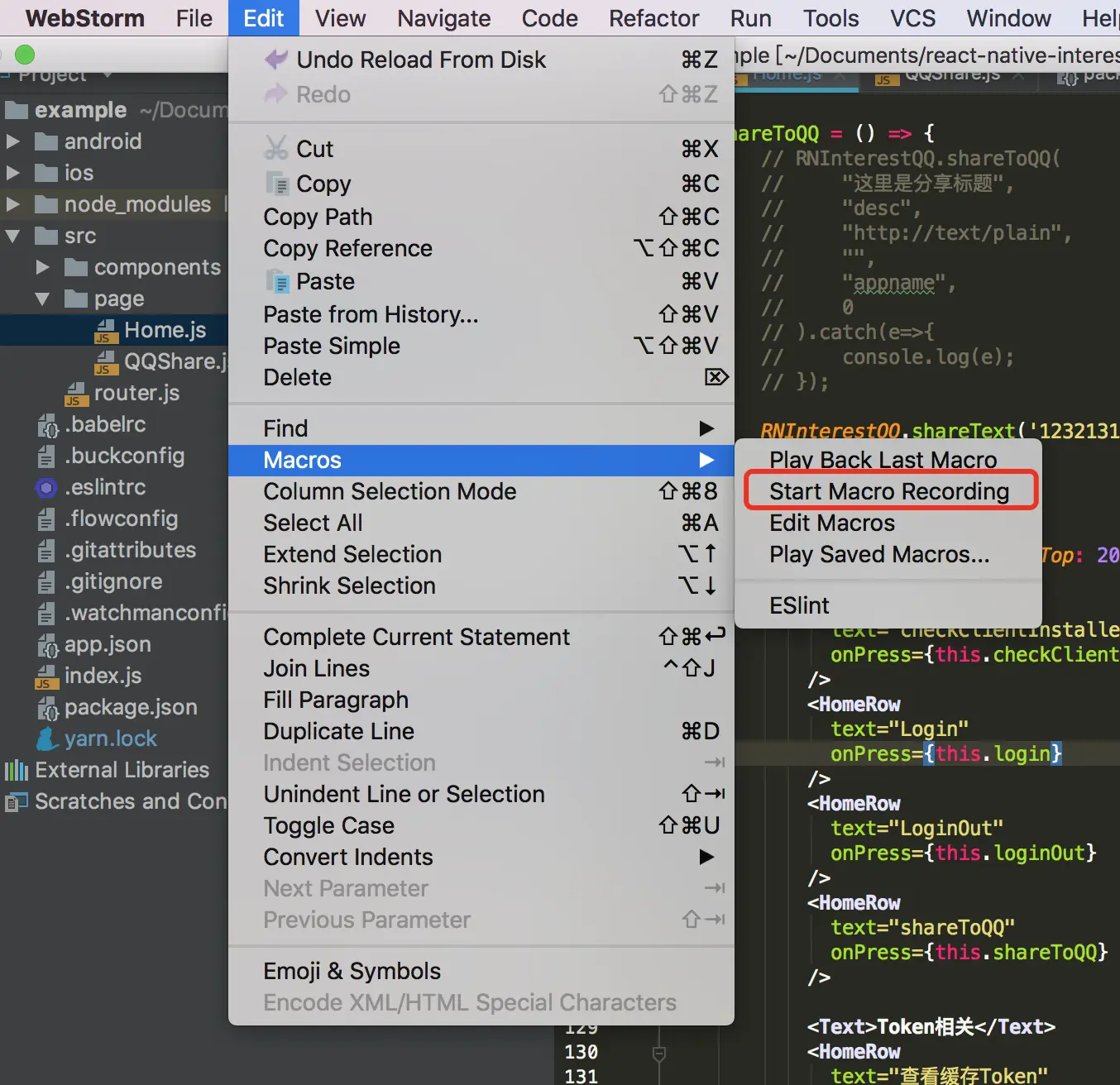1120x1085 pixels.
Task: Click the fold marker in gutter near line 130
Action: pyautogui.click(x=659, y=1053)
